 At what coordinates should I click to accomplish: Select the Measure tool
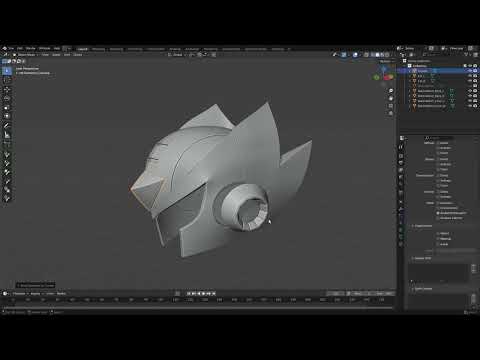pyautogui.click(x=7, y=135)
